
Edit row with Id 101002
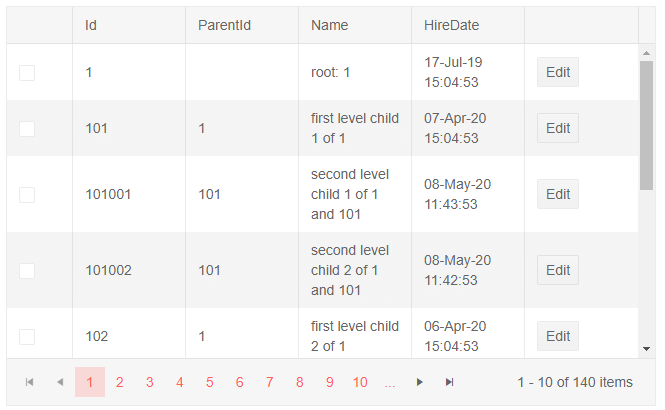[558, 270]
